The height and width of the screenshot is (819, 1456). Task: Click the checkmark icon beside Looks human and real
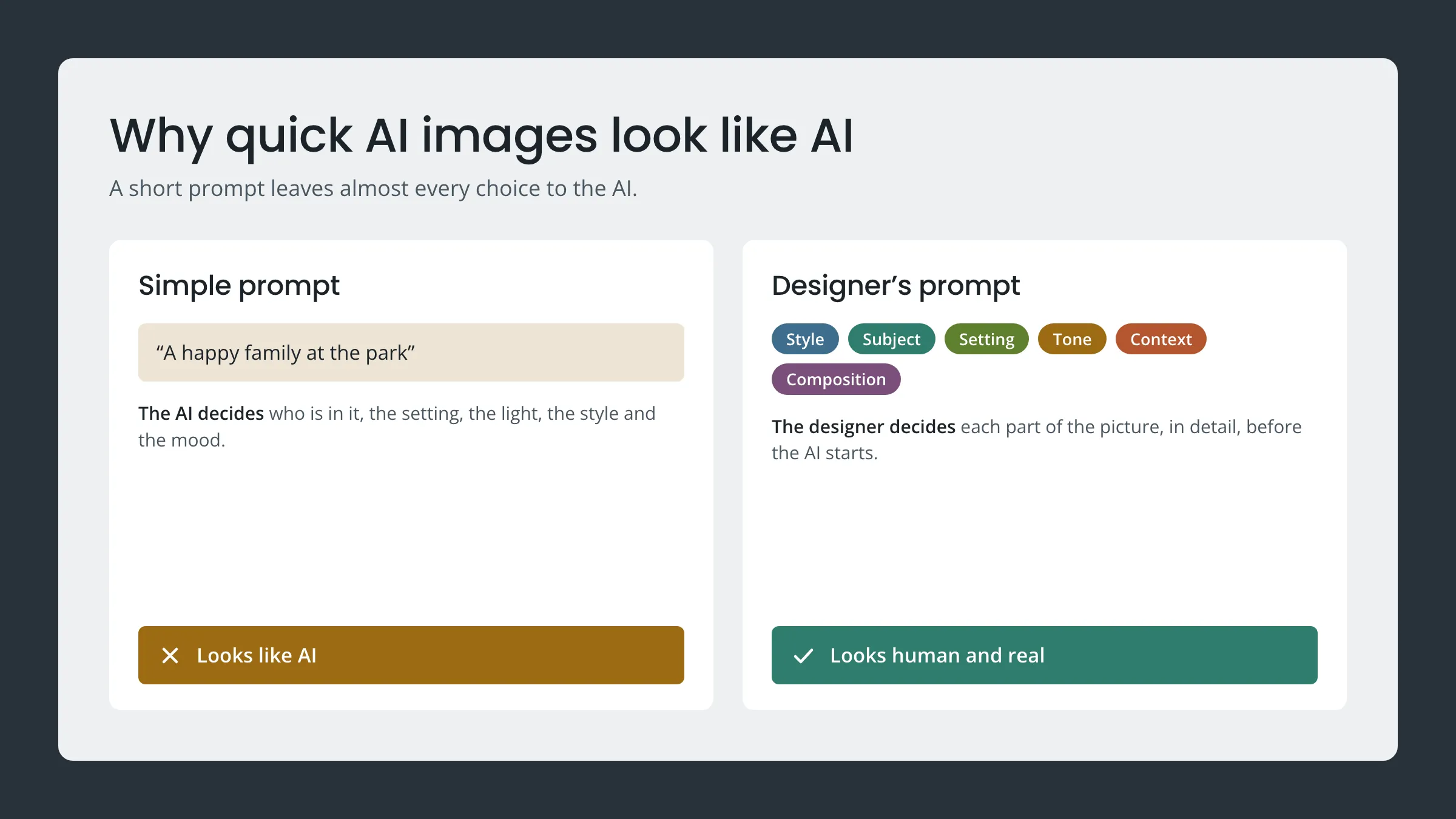tap(803, 656)
